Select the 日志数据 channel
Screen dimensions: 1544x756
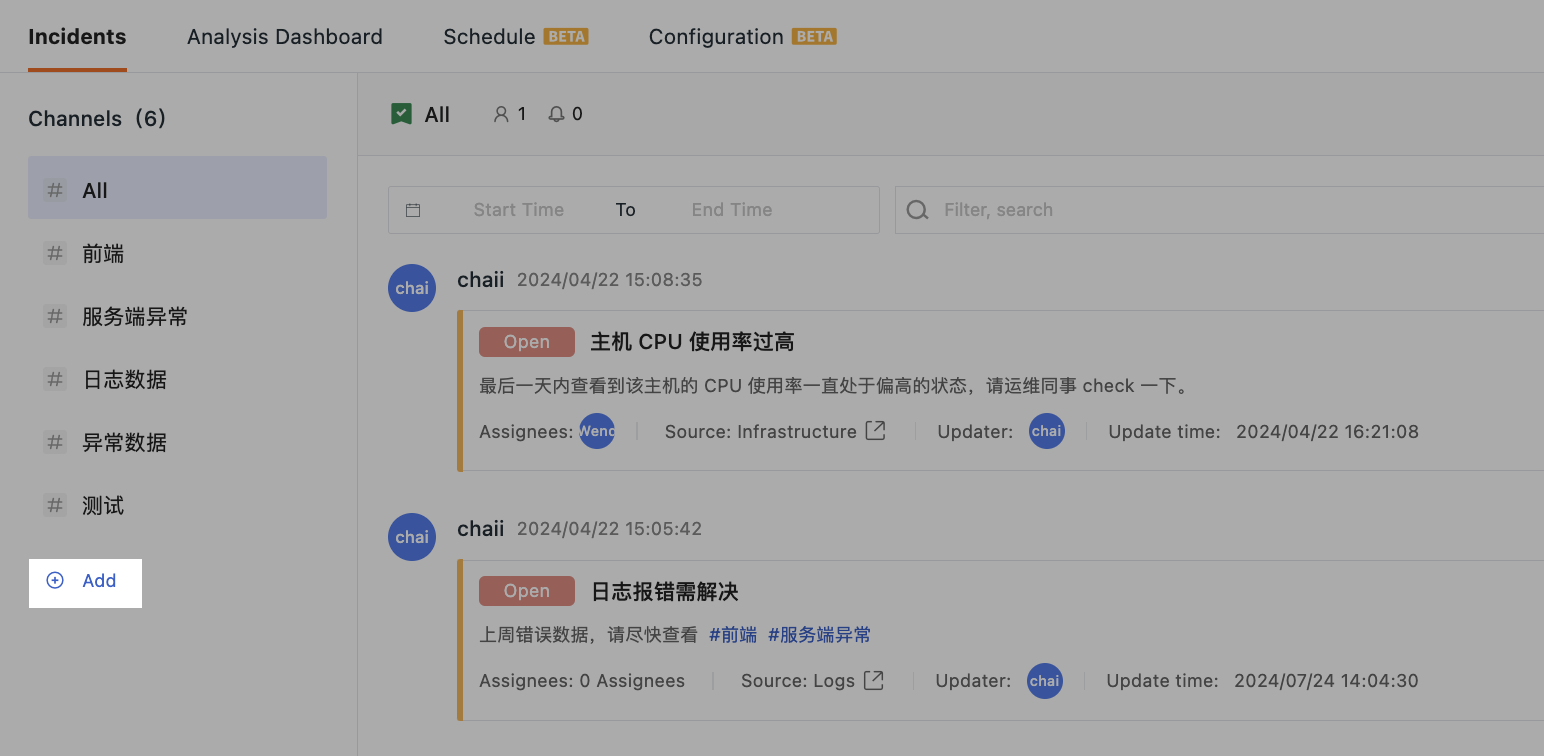[124, 380]
